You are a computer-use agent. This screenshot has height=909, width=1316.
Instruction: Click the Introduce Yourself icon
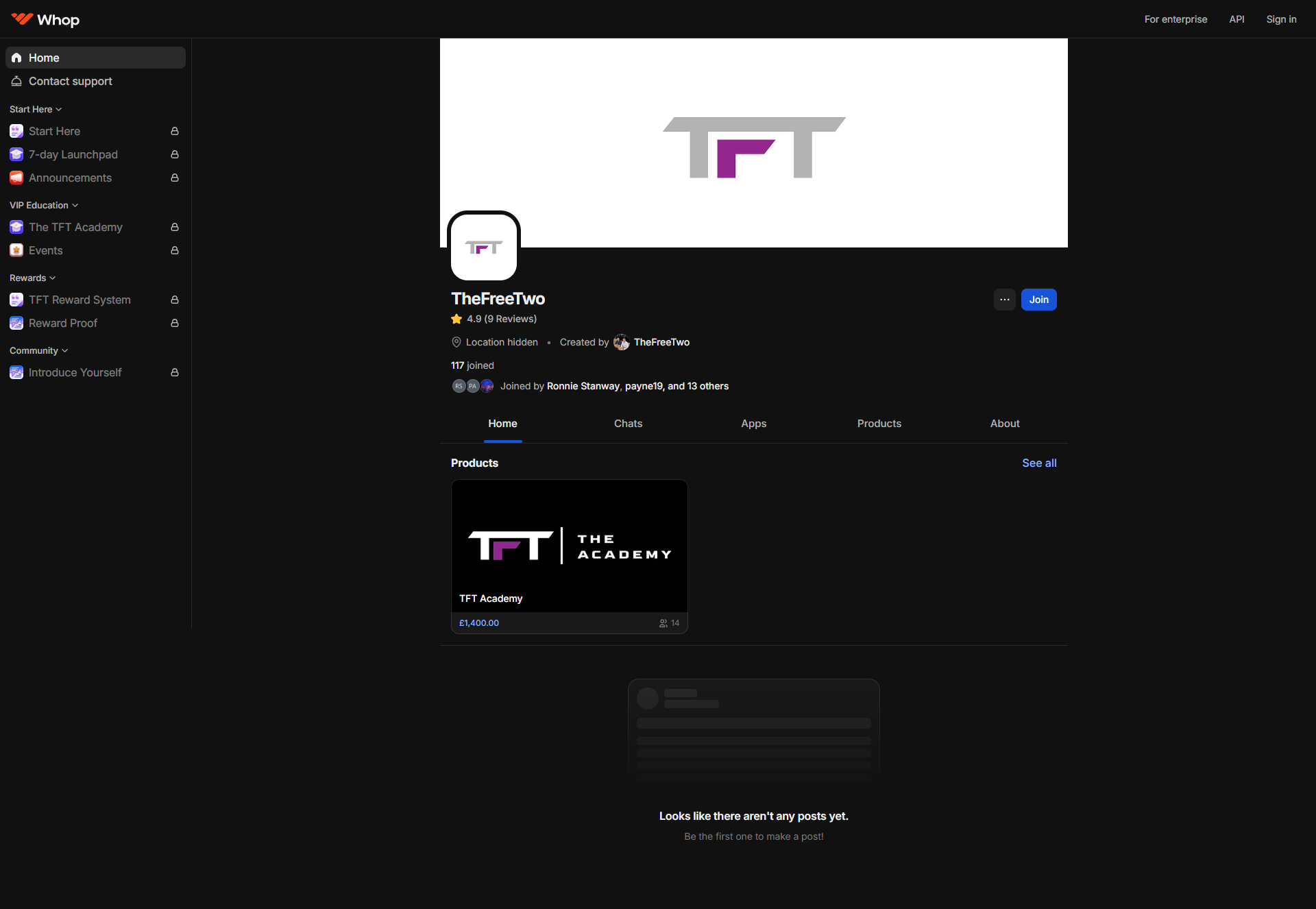click(x=16, y=372)
